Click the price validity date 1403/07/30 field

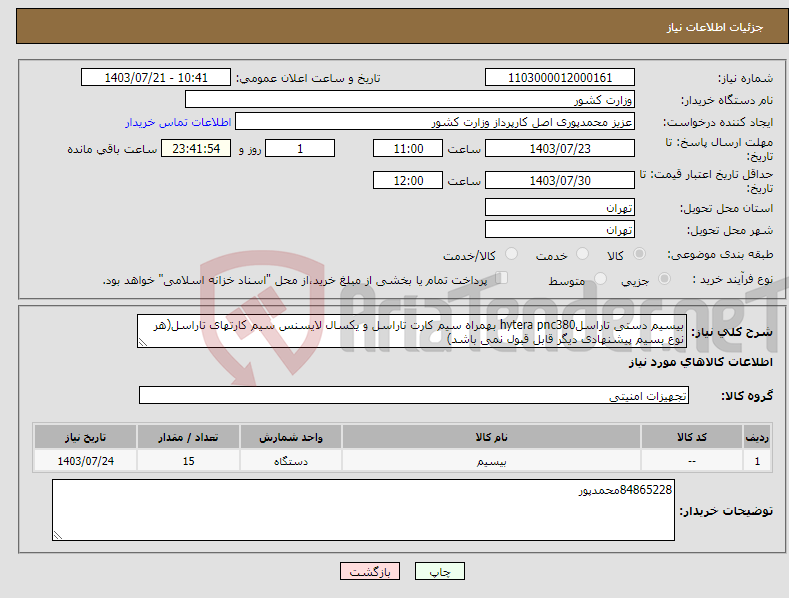pos(560,180)
